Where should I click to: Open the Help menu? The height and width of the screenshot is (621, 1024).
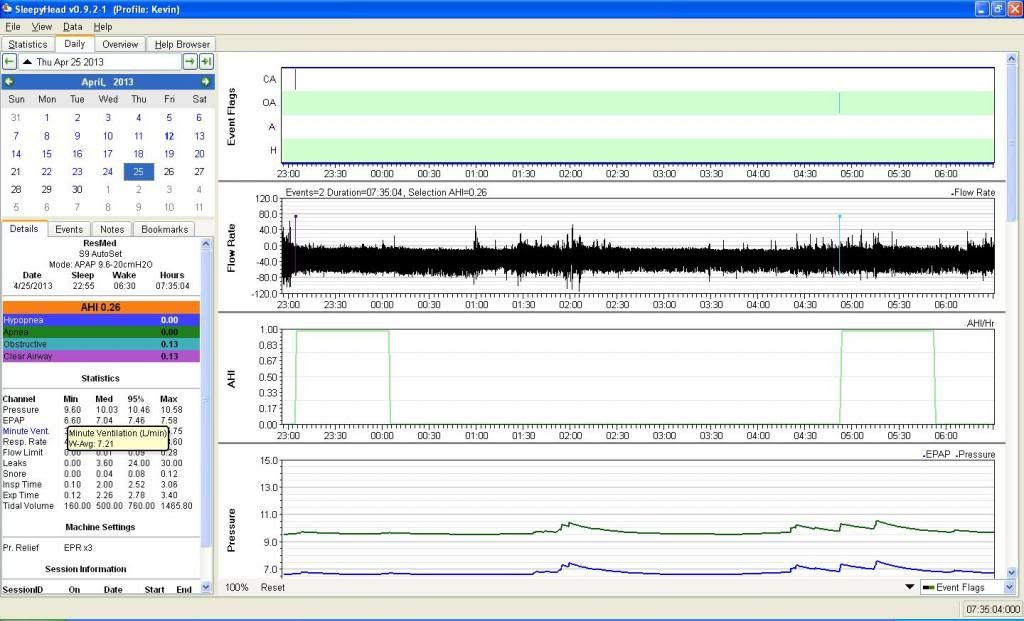pyautogui.click(x=103, y=27)
